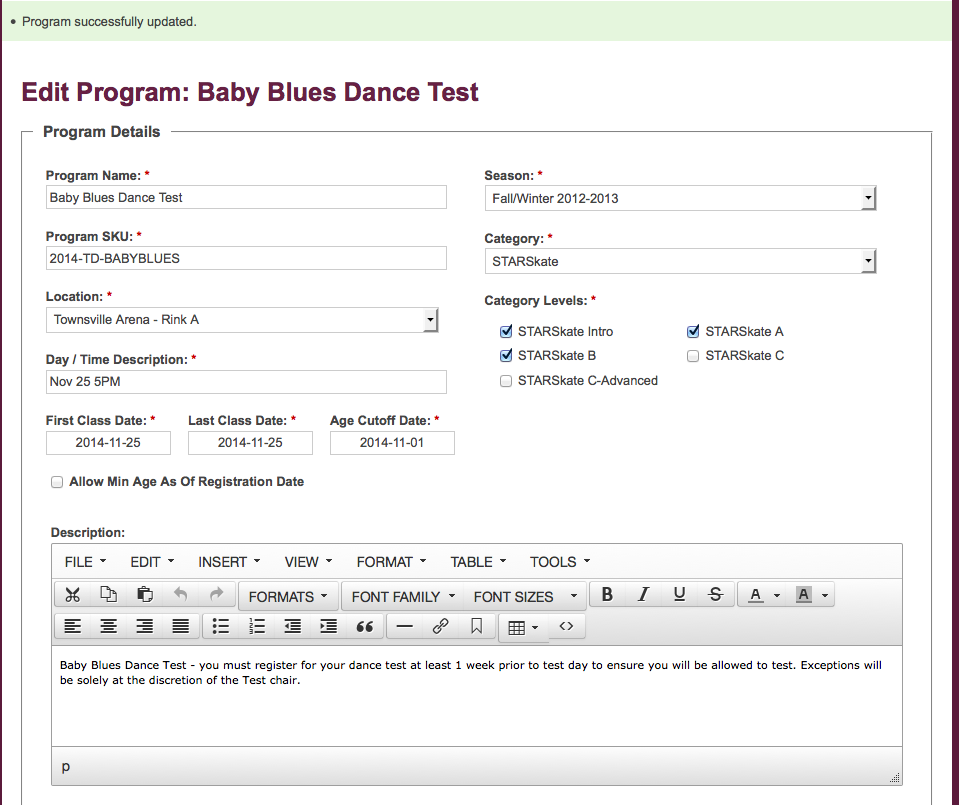This screenshot has width=959, height=805.
Task: Open the text color picker arrow
Action: 777,595
